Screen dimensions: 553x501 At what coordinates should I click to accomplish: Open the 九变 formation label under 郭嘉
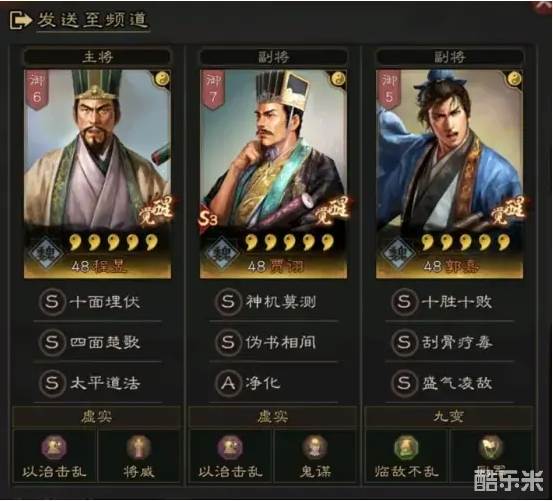[x=449, y=417]
